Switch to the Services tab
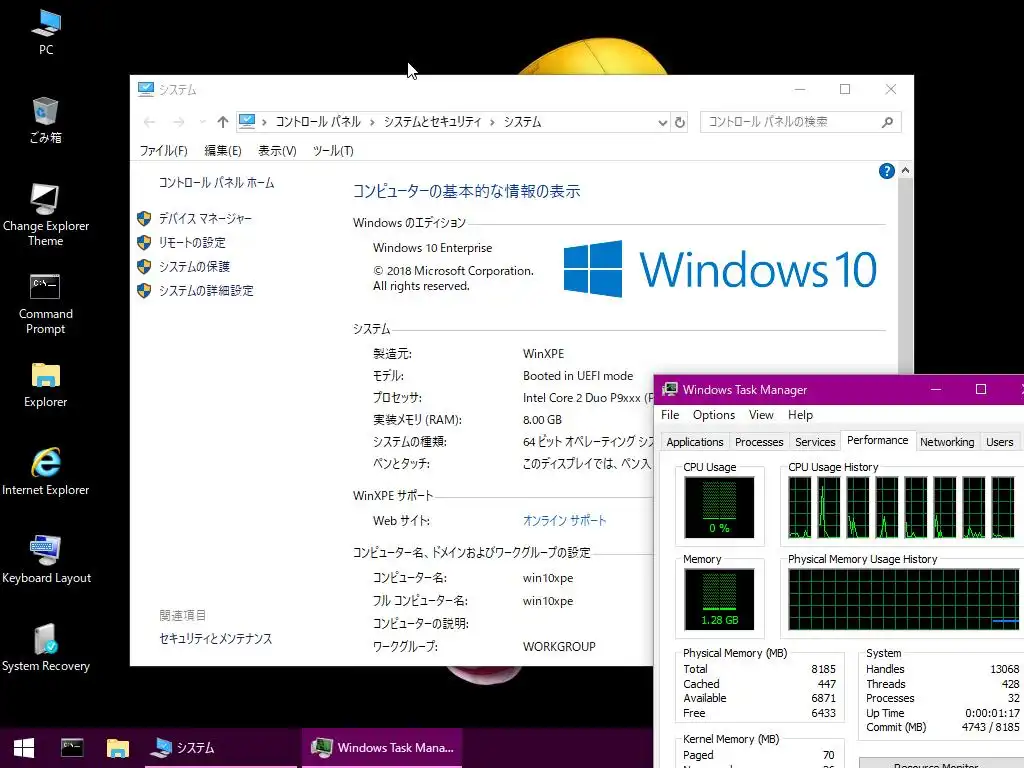The height and width of the screenshot is (768, 1024). click(815, 442)
